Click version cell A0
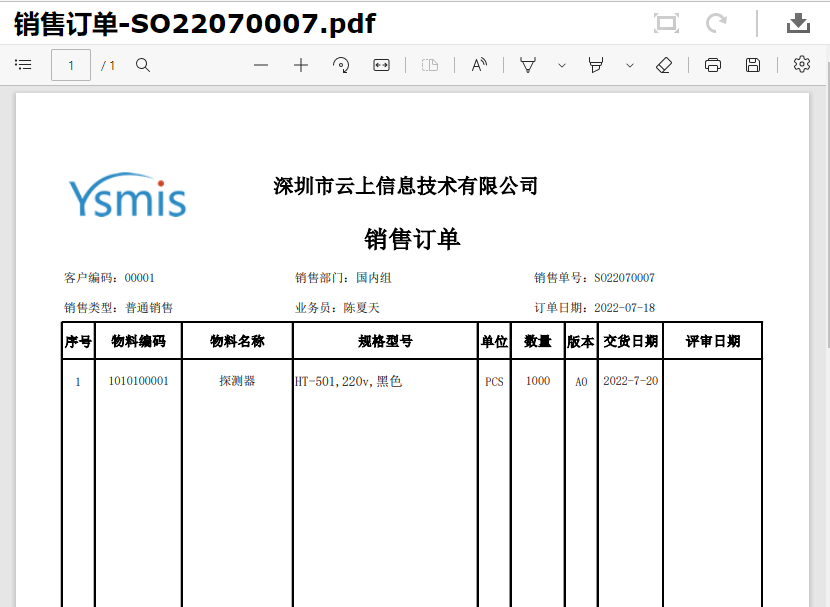Image resolution: width=830 pixels, height=607 pixels. coord(581,382)
